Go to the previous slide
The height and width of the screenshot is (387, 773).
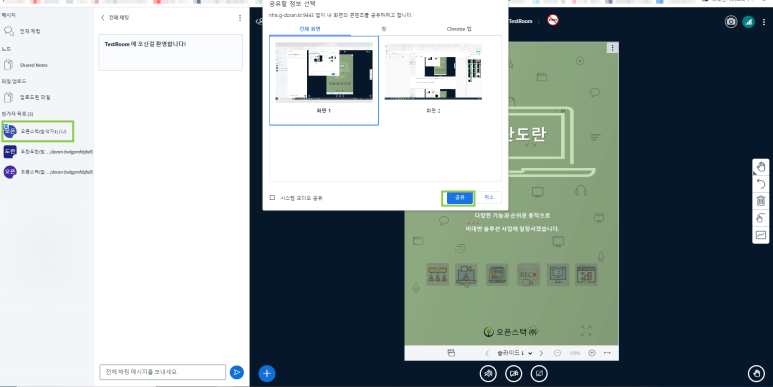tap(487, 353)
